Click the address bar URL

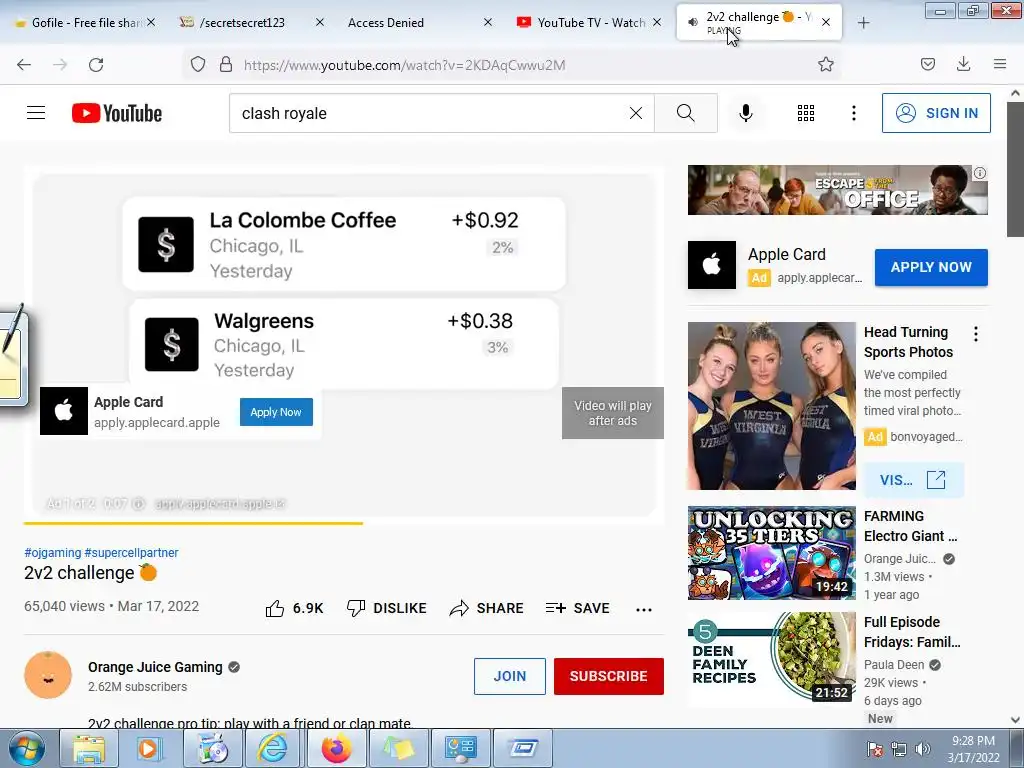click(x=404, y=65)
